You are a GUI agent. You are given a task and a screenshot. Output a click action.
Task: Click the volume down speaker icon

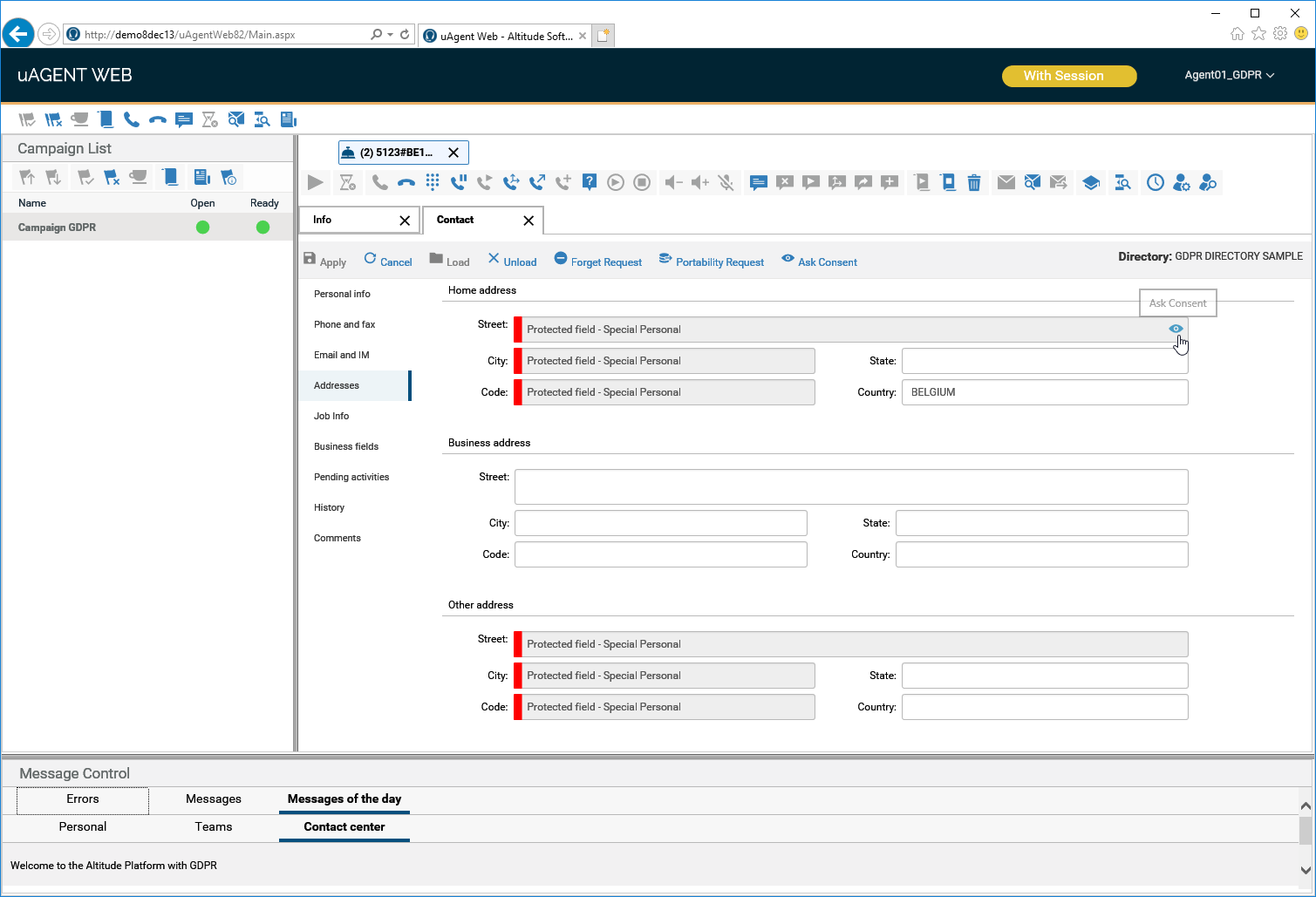coord(673,182)
